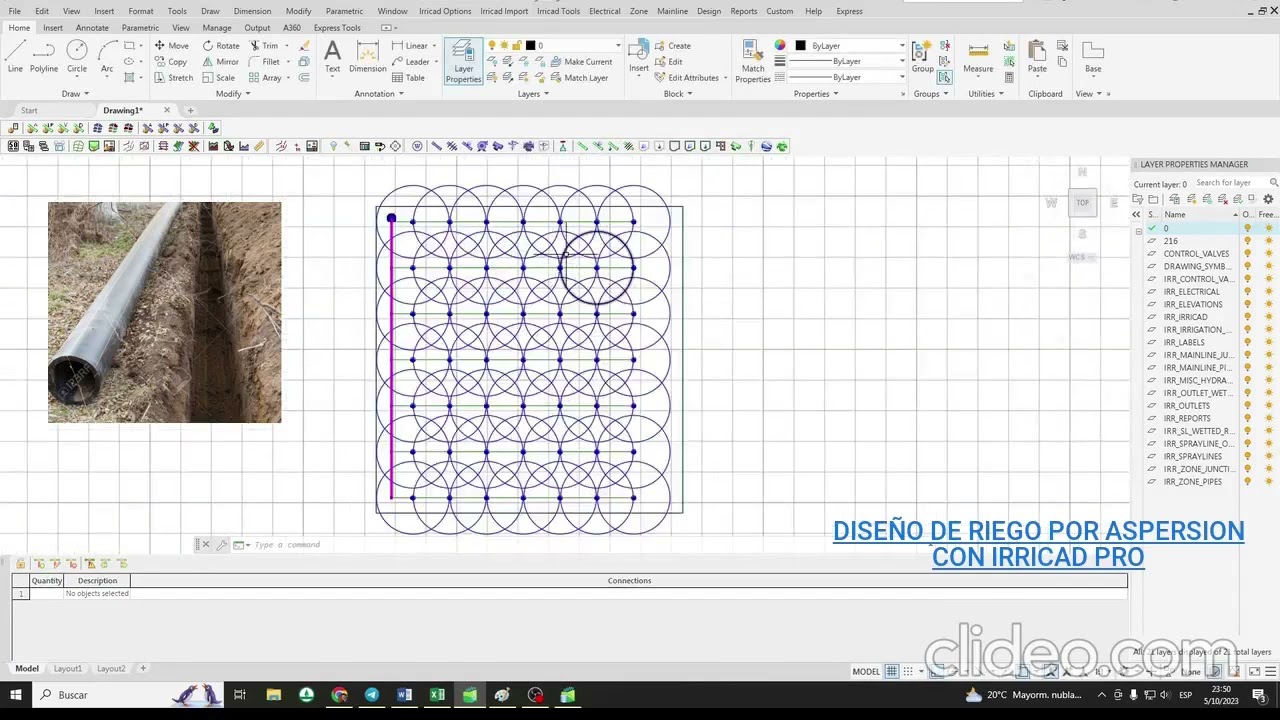Click Match Properties tool
The height and width of the screenshot is (720, 1280).
coord(753,61)
